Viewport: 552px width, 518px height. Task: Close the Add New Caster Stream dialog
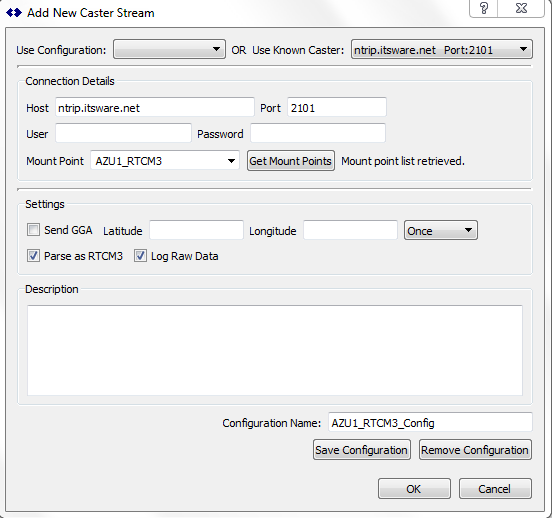(x=521, y=8)
